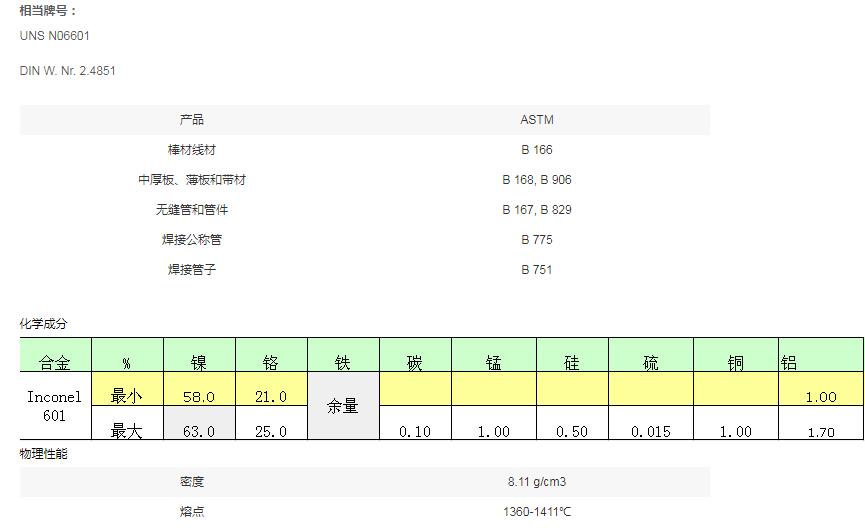
Task: Click the 8.11 g/cm3 density value
Action: [x=537, y=482]
